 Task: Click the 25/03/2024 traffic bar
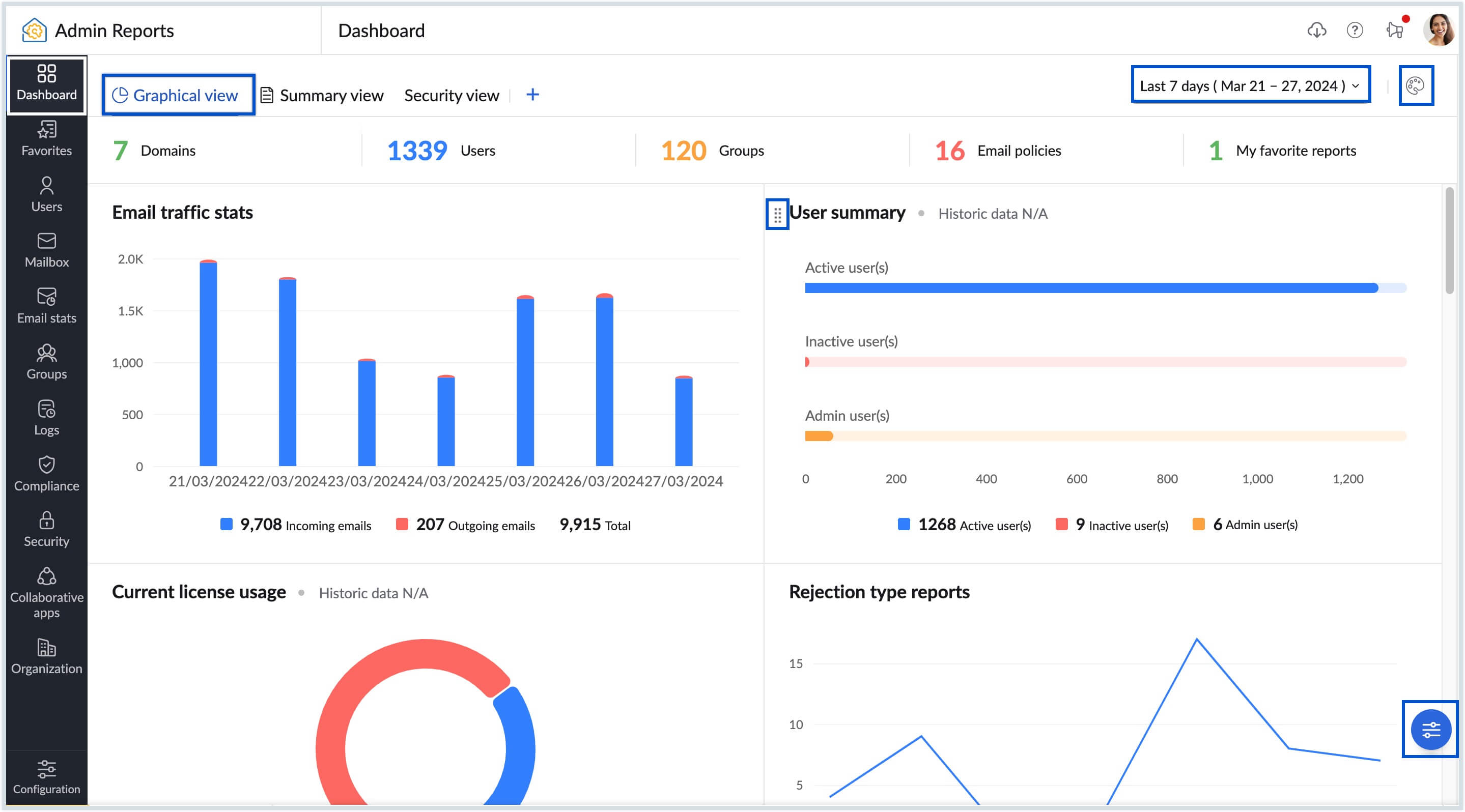click(x=525, y=381)
